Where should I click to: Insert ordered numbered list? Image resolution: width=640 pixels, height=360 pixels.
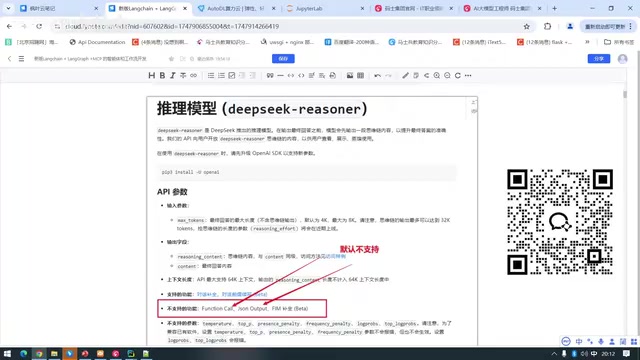(221, 76)
